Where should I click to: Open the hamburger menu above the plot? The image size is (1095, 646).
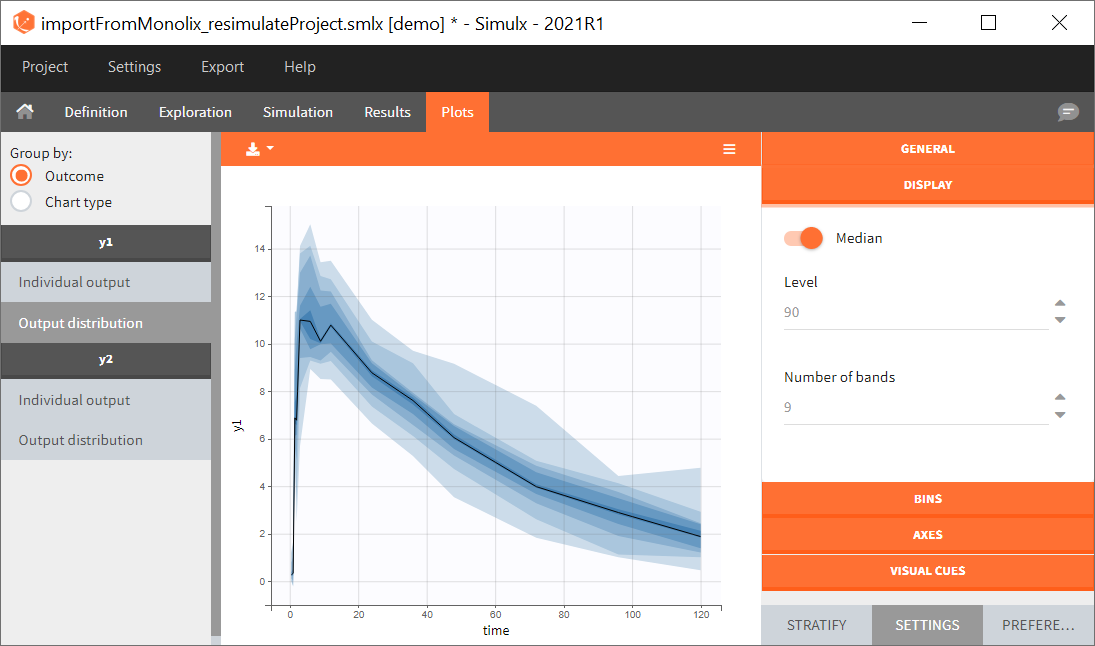point(729,149)
